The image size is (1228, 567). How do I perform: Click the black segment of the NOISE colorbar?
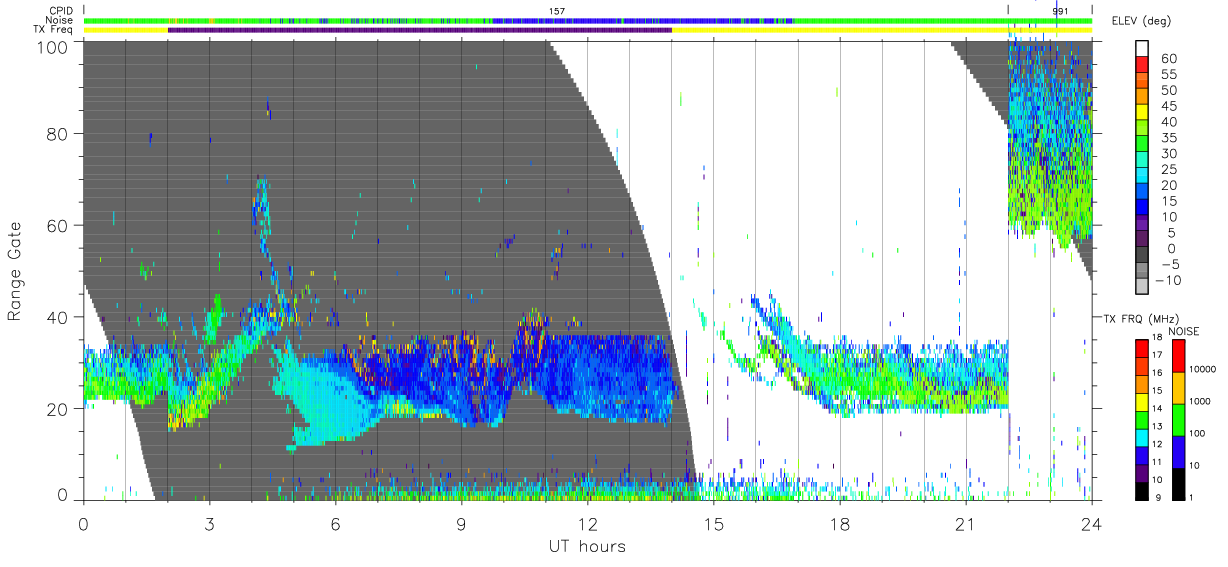coord(1180,483)
